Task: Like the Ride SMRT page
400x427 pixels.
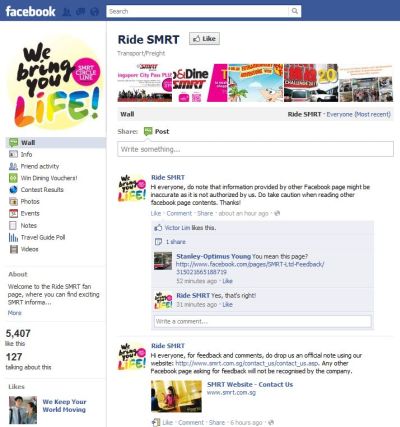Action: [x=204, y=39]
